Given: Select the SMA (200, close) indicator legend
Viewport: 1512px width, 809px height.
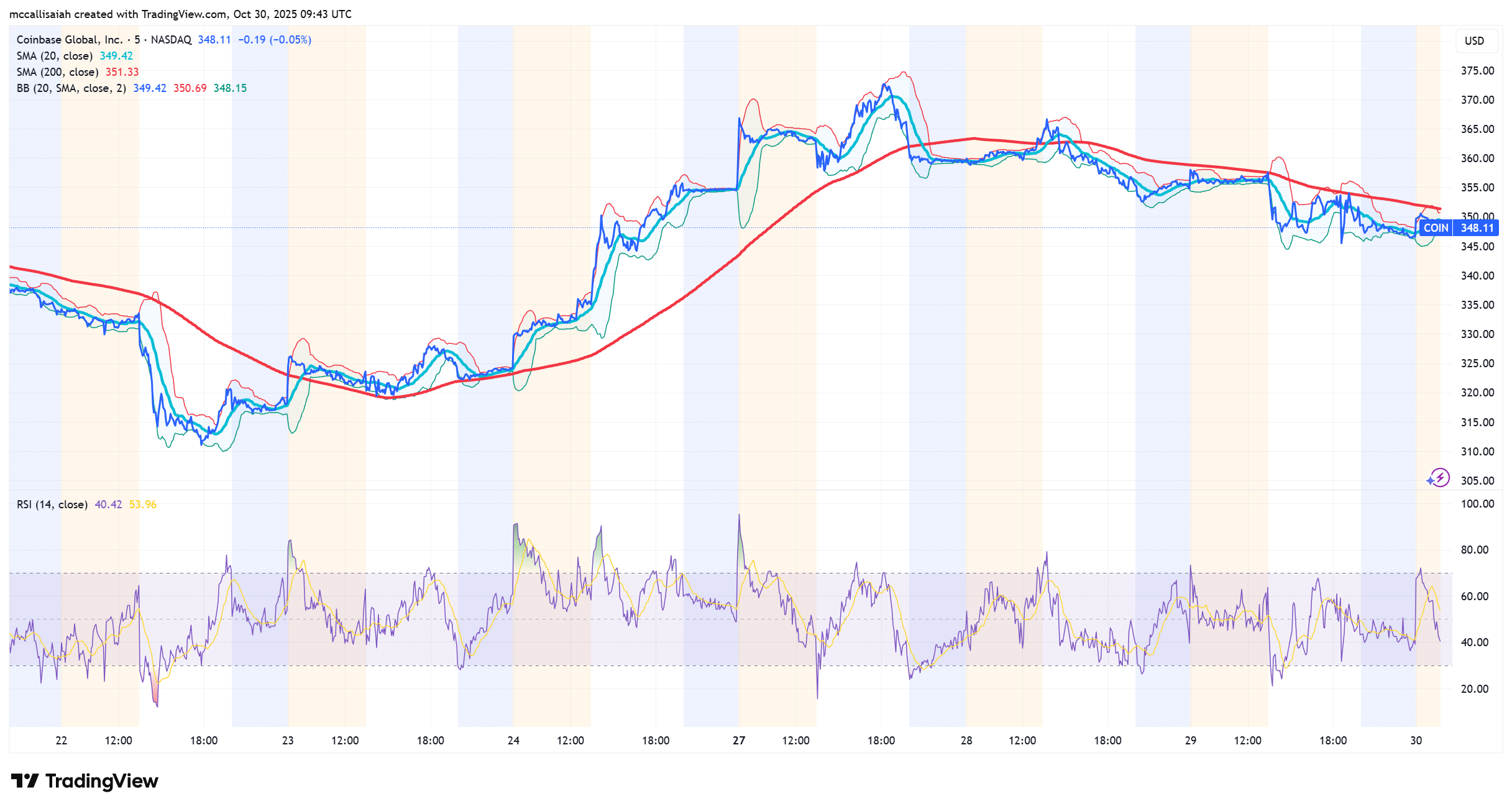Looking at the screenshot, I should click(59, 71).
